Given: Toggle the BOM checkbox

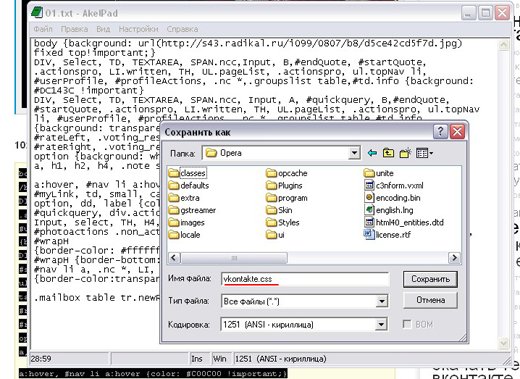Looking at the screenshot, I should (407, 324).
